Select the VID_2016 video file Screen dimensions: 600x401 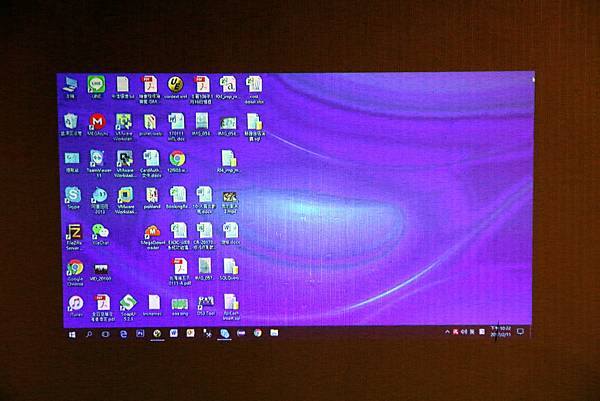tap(101, 272)
